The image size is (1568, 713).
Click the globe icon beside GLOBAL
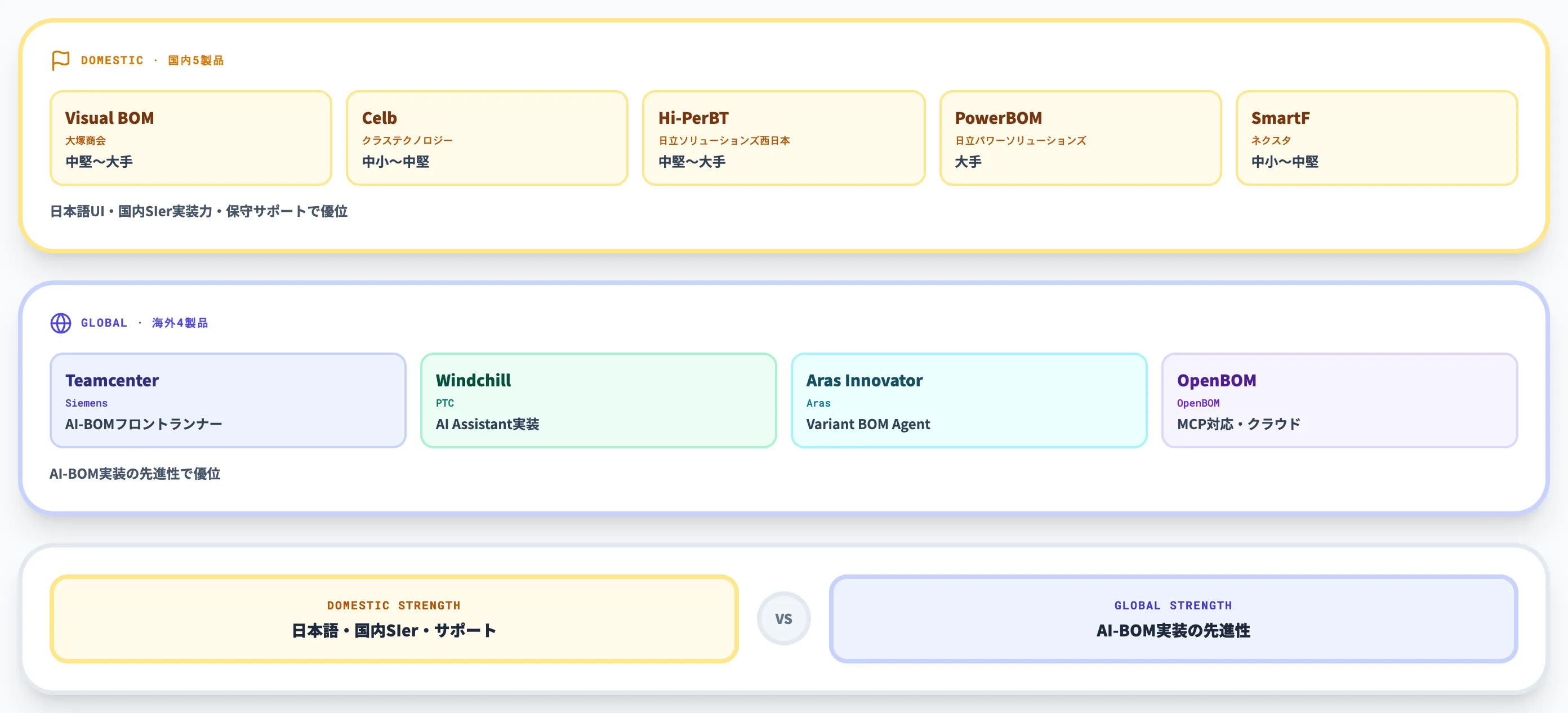pos(60,323)
